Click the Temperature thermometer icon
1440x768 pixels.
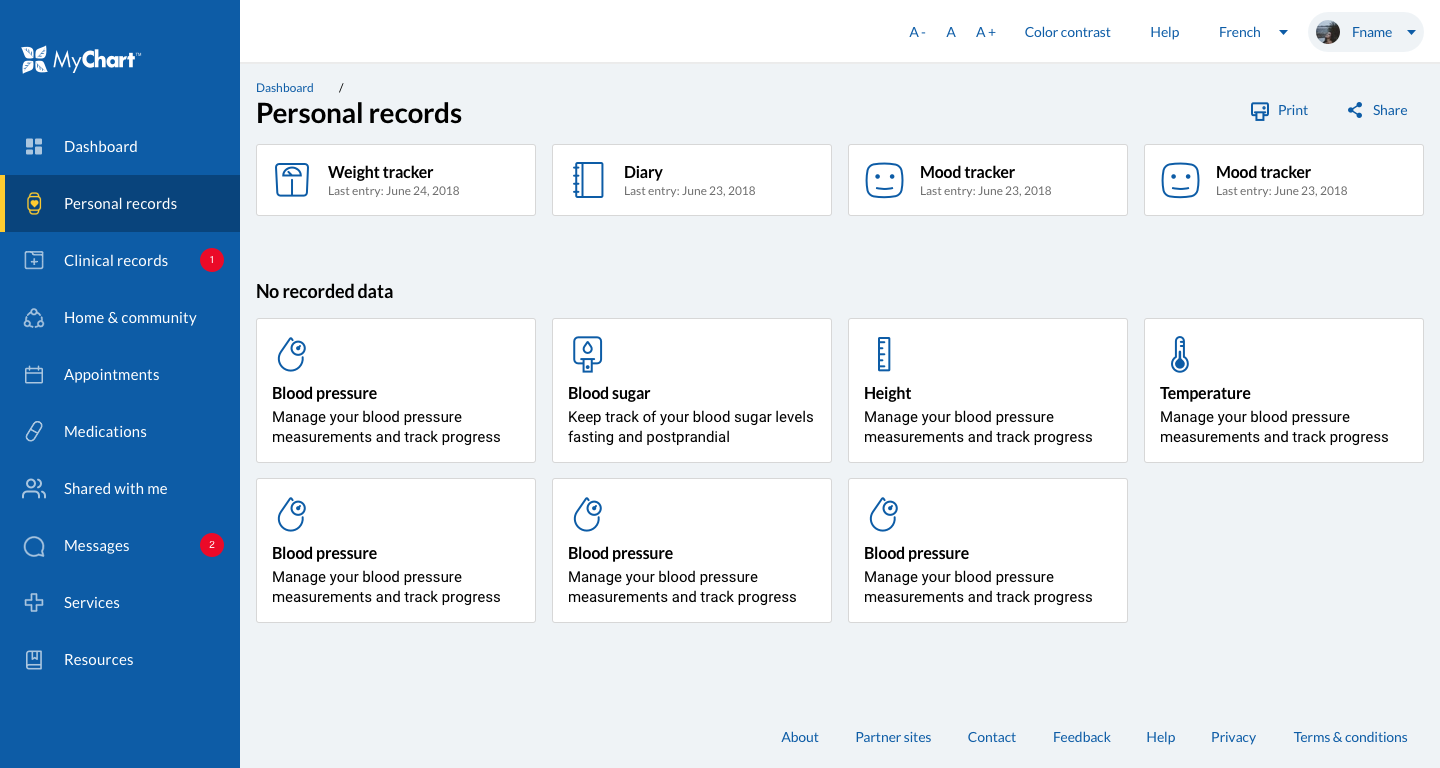(x=1179, y=354)
